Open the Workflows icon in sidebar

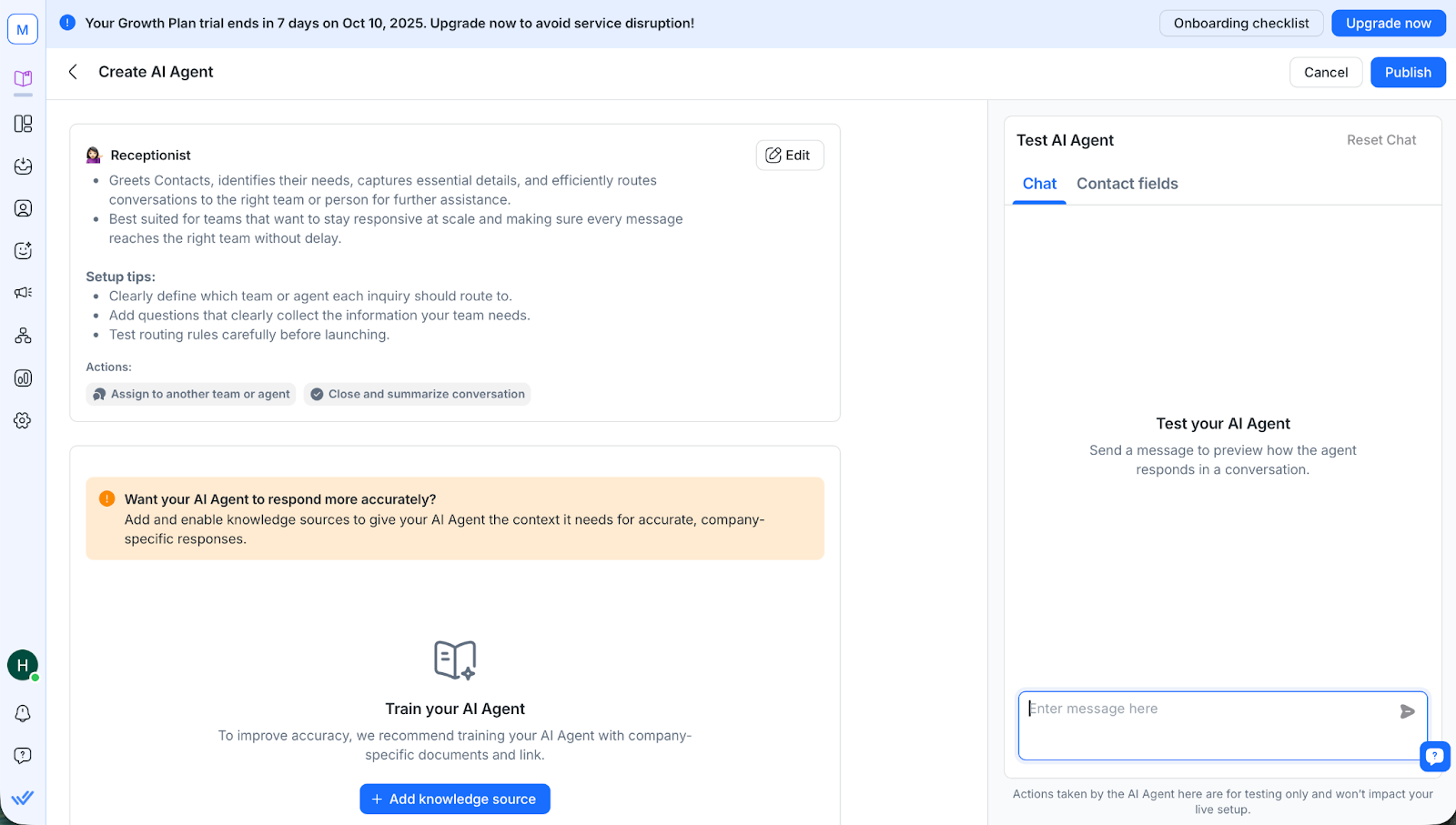24,336
